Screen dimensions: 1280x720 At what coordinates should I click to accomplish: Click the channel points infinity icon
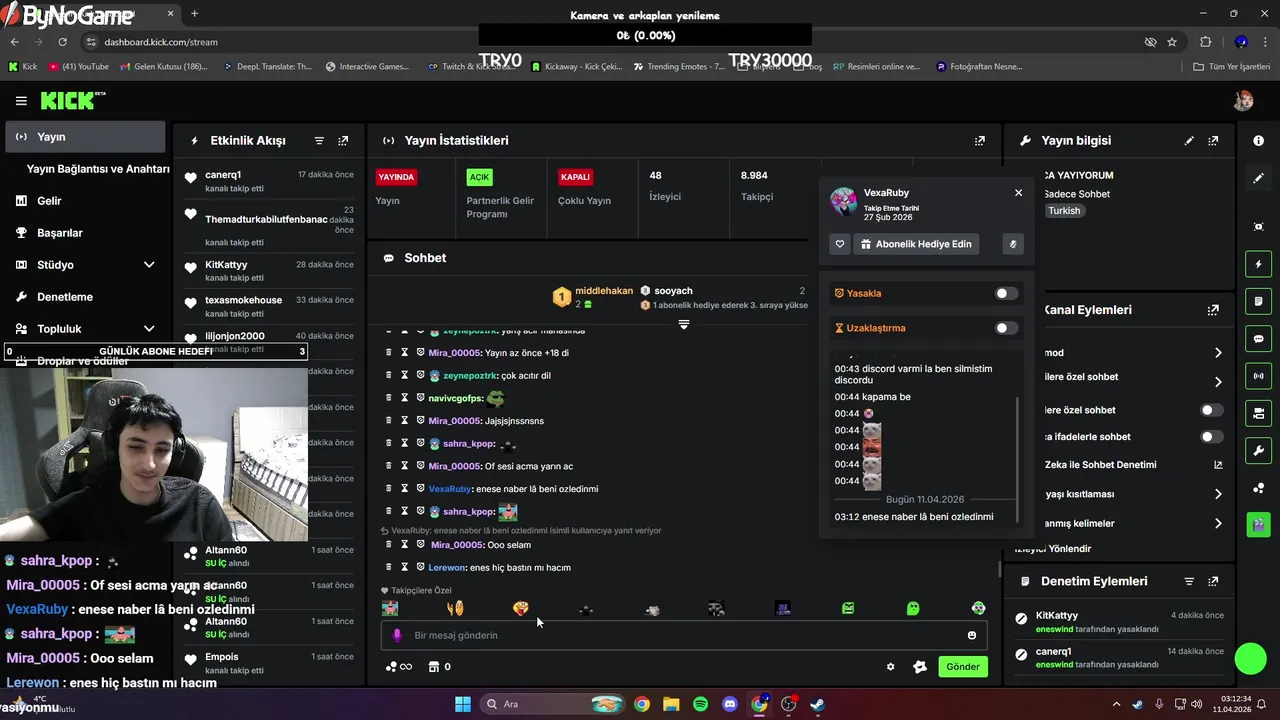[x=399, y=667]
